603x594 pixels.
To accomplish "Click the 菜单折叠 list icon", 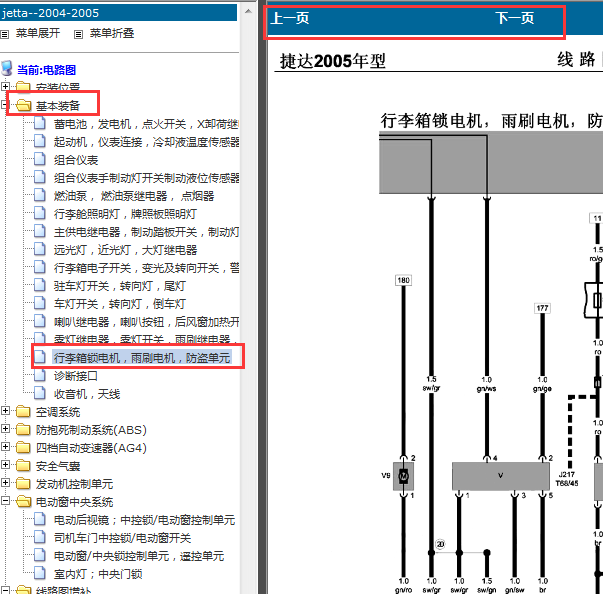I will coord(78,35).
